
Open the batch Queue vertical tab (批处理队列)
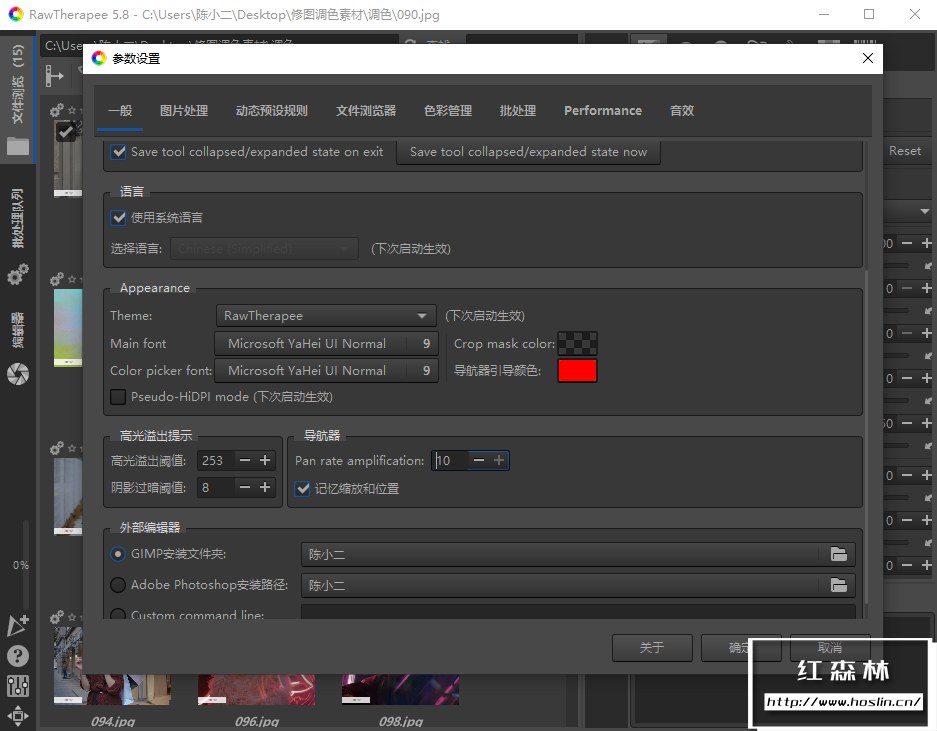(18, 218)
